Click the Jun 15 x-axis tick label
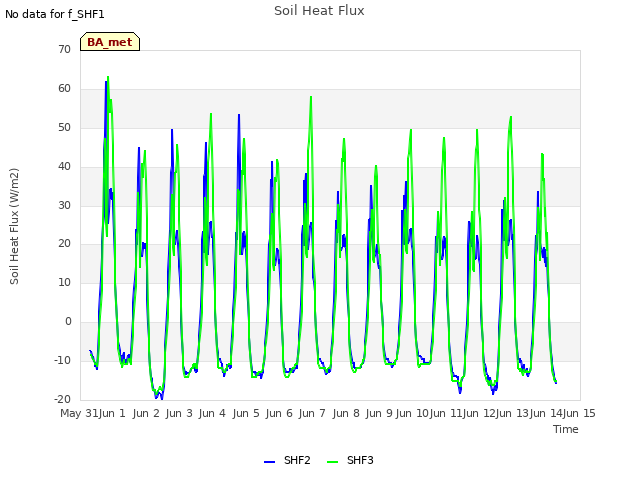Screen dimensions: 640x480 pos(580,413)
